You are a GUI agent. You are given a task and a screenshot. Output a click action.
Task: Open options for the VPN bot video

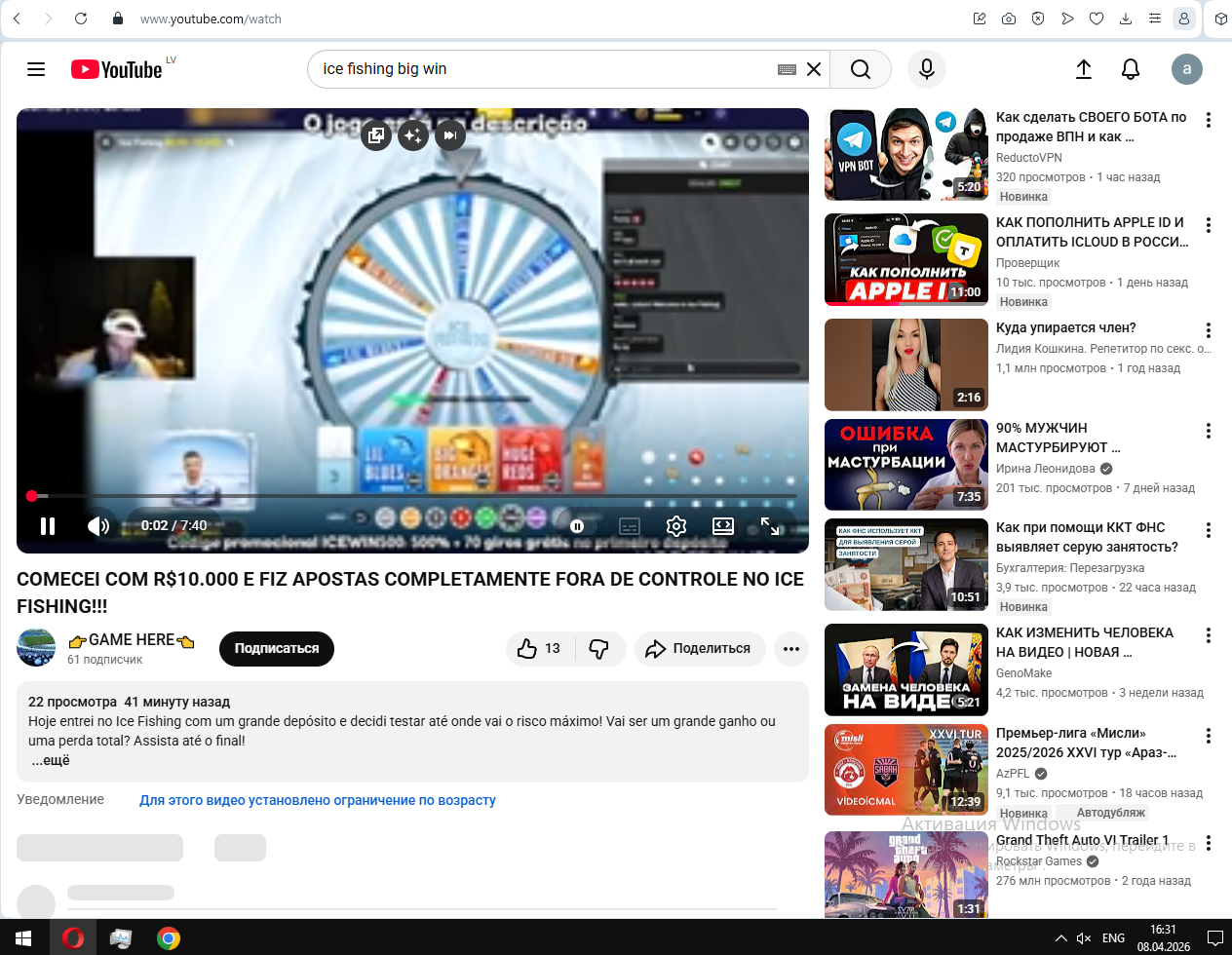(1209, 120)
